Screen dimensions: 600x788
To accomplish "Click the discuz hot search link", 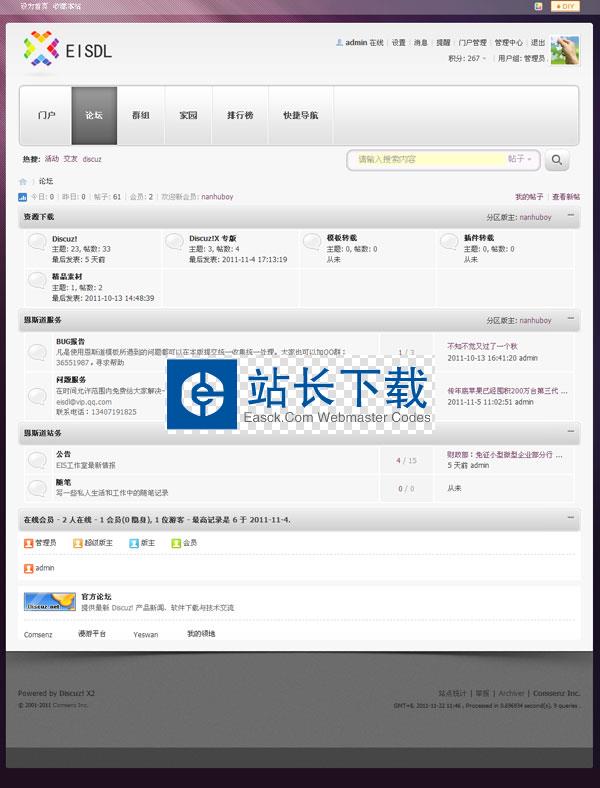I will pos(92,159).
